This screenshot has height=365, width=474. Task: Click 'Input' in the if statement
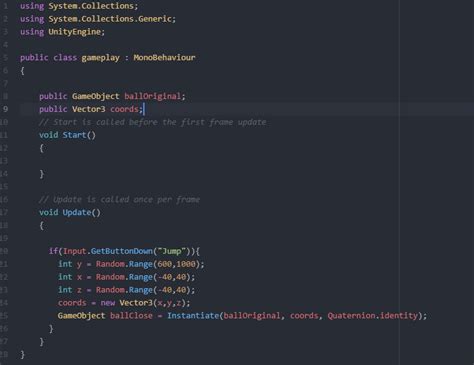click(x=74, y=251)
